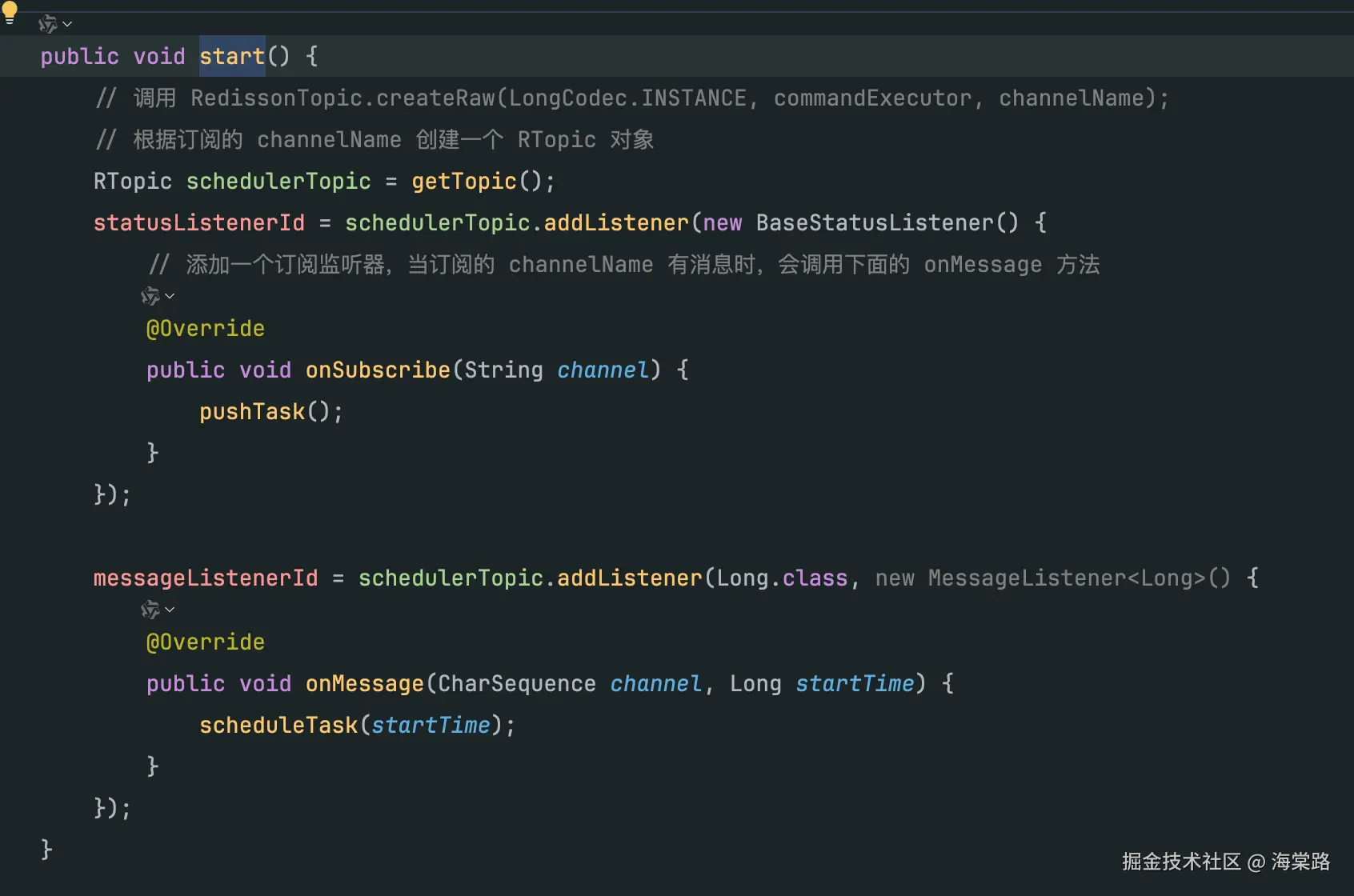The height and width of the screenshot is (896, 1354).
Task: Click the AI assistant icon above onMessage's @Override
Action: click(150, 610)
